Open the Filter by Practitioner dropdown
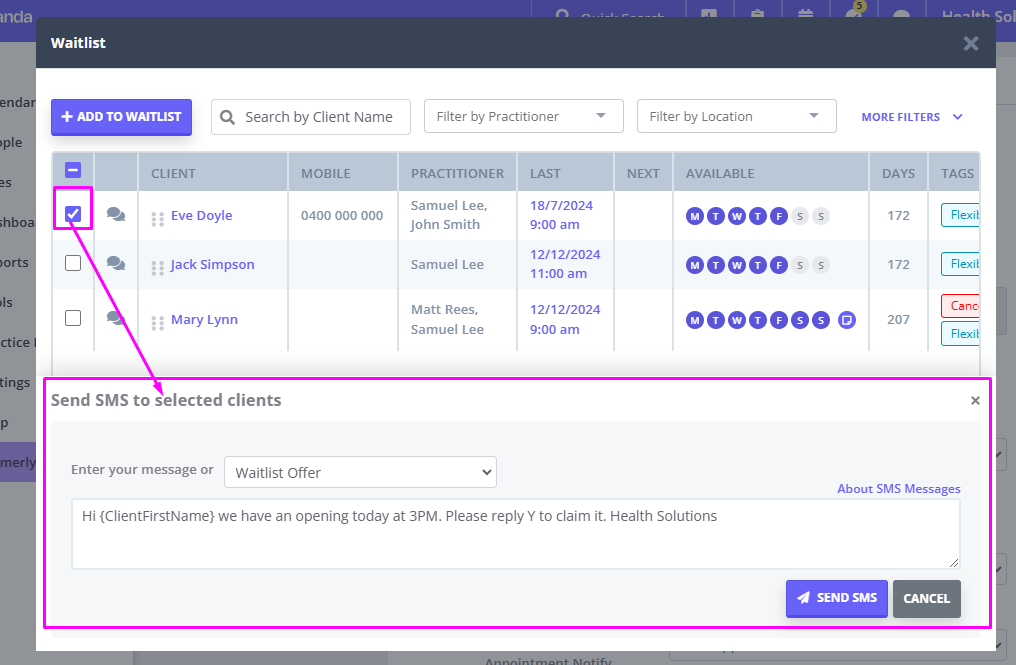Screen dimensions: 1016x665 pyautogui.click(x=523, y=116)
